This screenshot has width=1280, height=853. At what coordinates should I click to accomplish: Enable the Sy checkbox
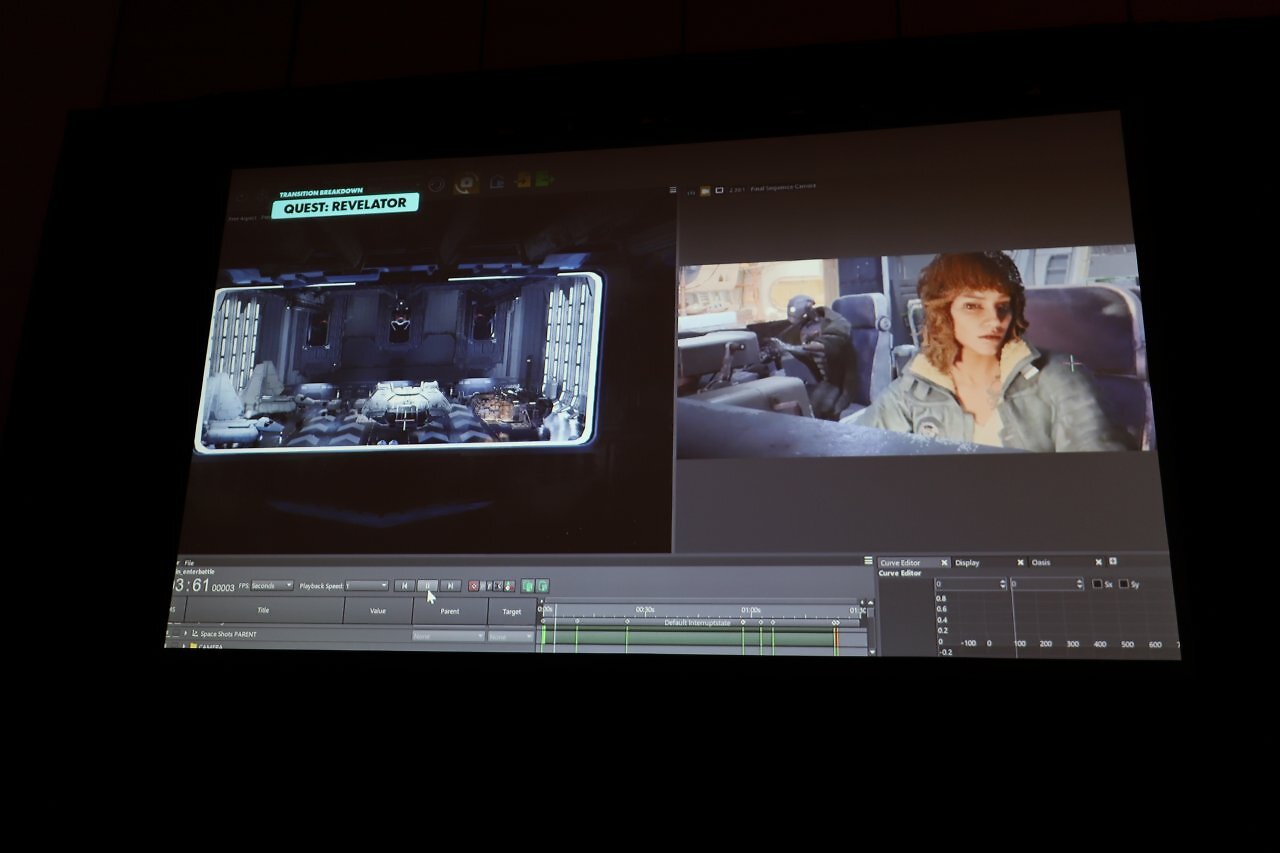(x=1123, y=584)
